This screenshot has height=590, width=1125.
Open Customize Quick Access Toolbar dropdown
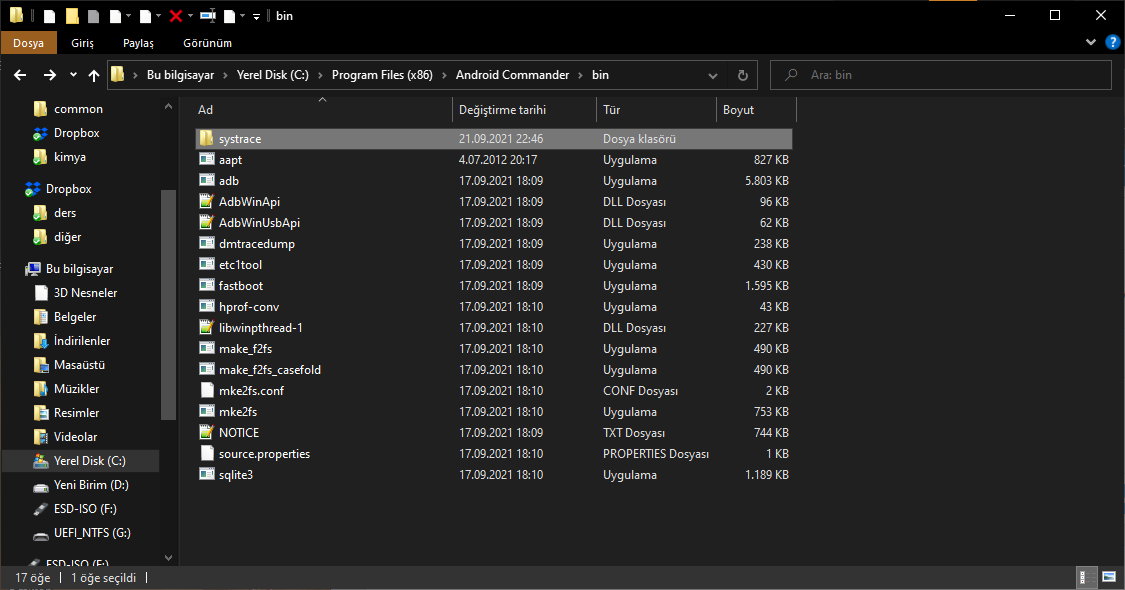(256, 17)
